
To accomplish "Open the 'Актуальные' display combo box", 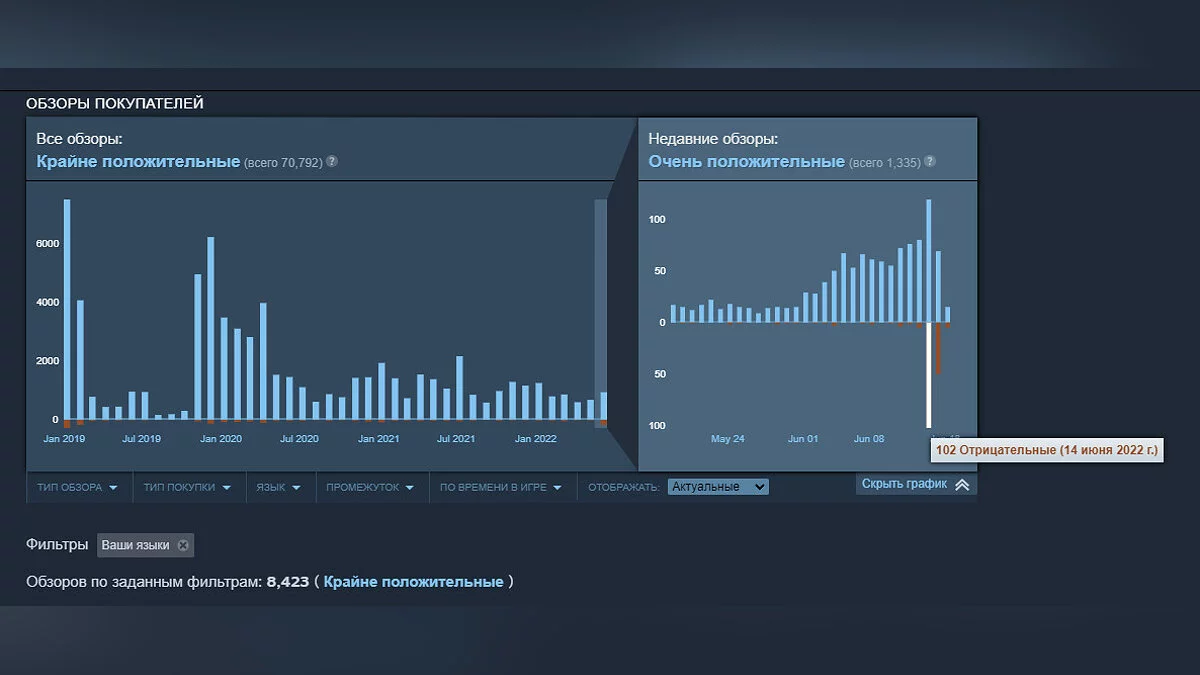I will click(x=718, y=487).
